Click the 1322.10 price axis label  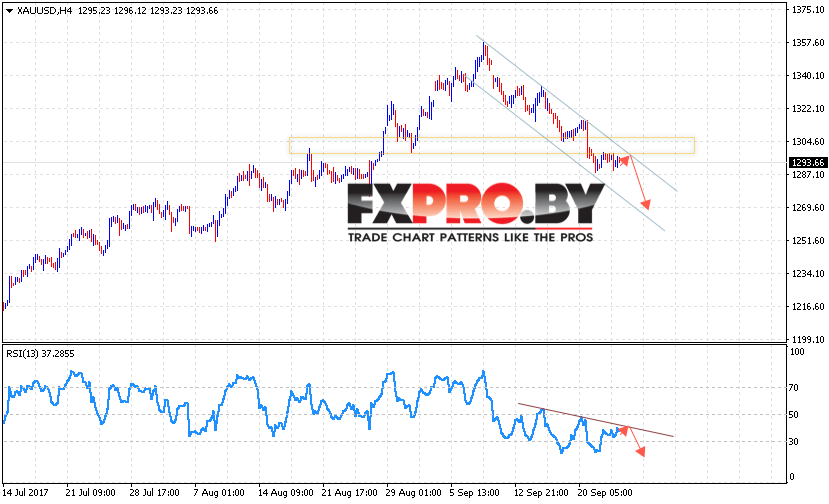tap(808, 108)
